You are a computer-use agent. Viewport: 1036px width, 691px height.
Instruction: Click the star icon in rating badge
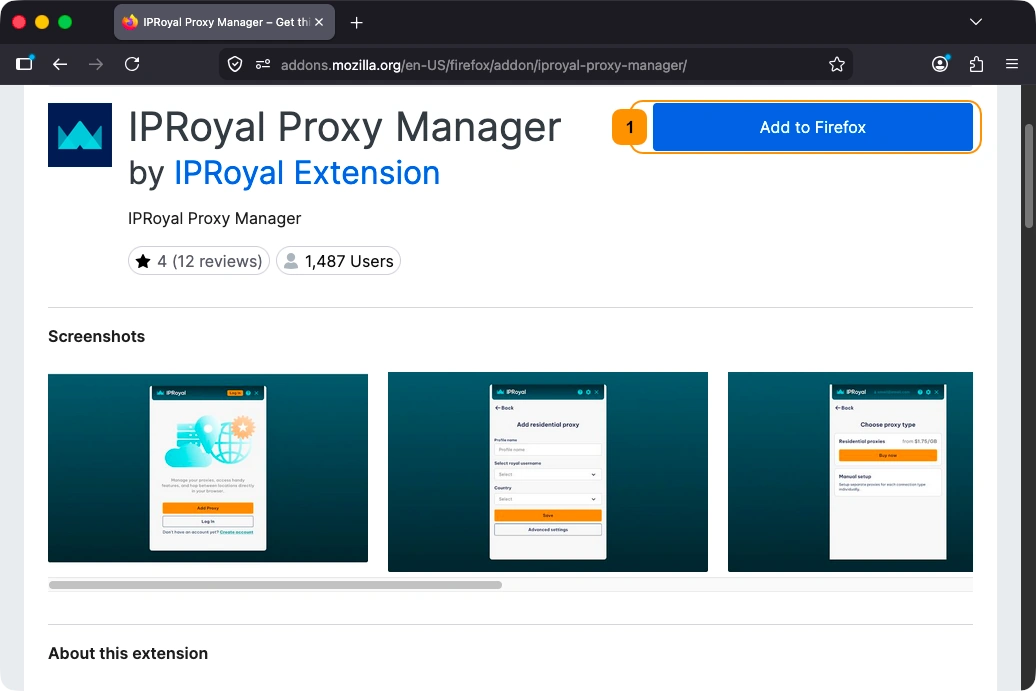[143, 261]
